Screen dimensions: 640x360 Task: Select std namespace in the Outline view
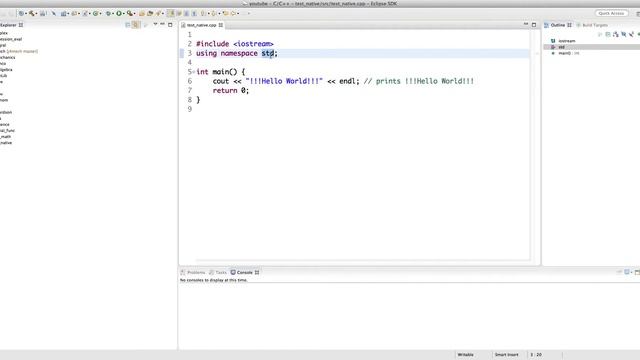[561, 47]
